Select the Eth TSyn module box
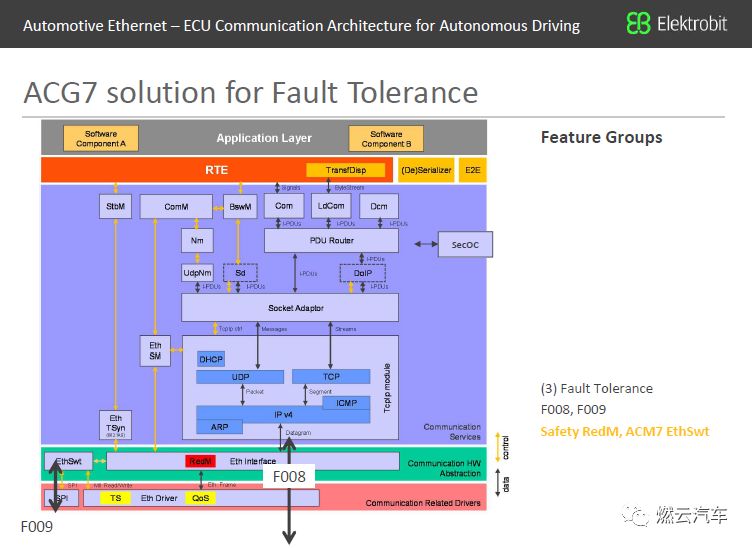This screenshot has height=548, width=752. pos(115,425)
